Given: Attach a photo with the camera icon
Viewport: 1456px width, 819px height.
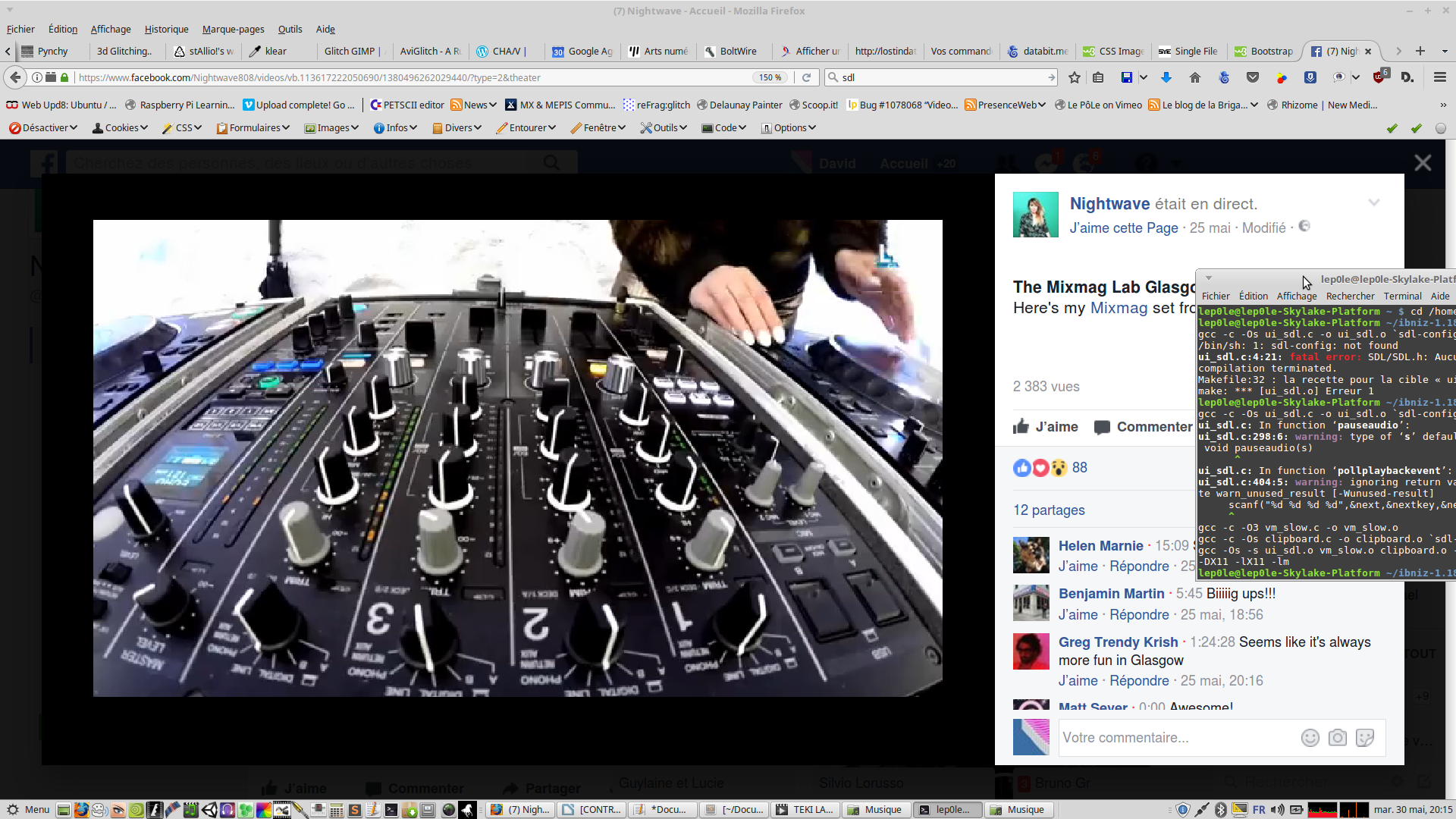Looking at the screenshot, I should (x=1337, y=738).
